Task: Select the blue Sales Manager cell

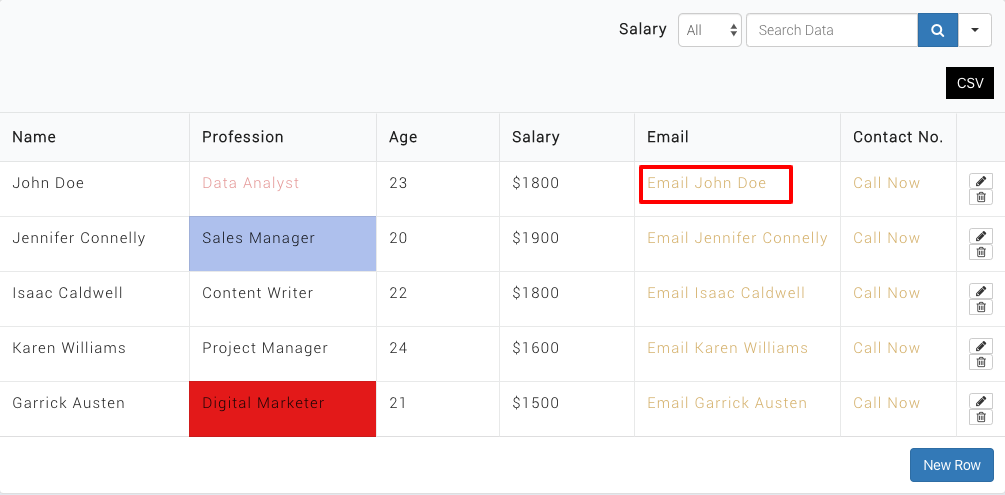Action: [283, 243]
